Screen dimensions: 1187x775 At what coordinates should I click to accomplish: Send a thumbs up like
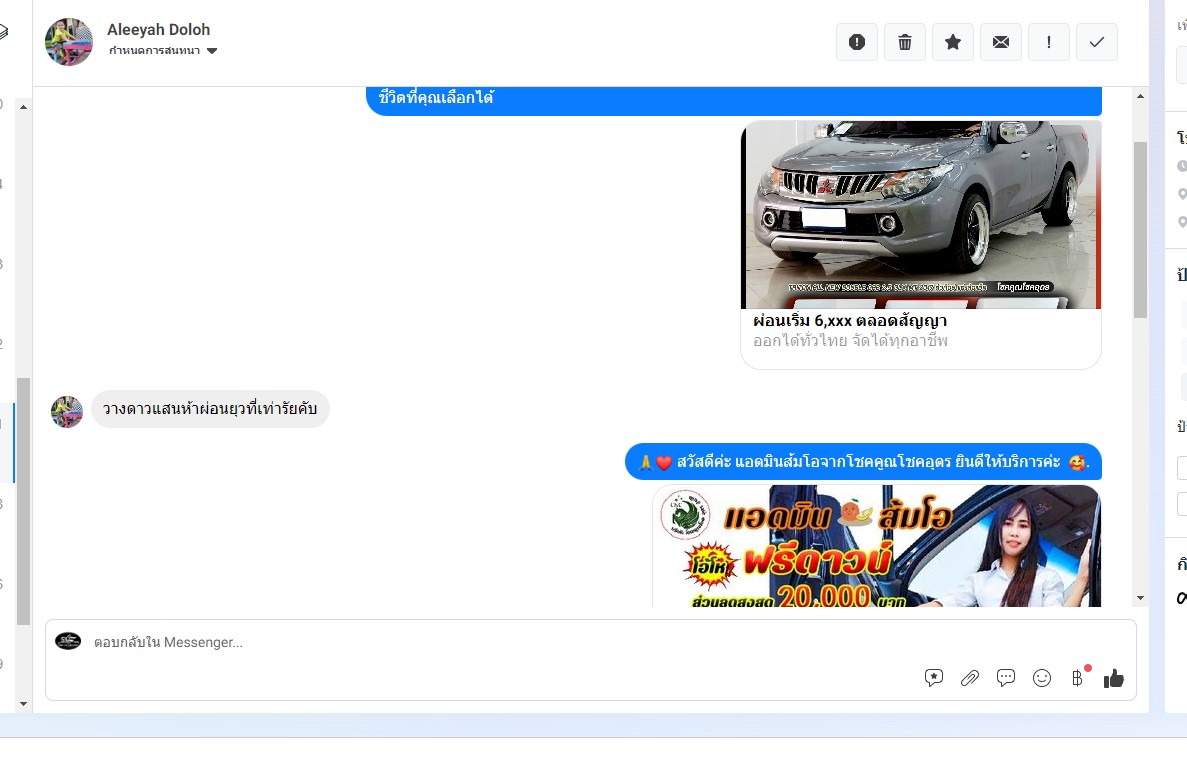(1114, 678)
